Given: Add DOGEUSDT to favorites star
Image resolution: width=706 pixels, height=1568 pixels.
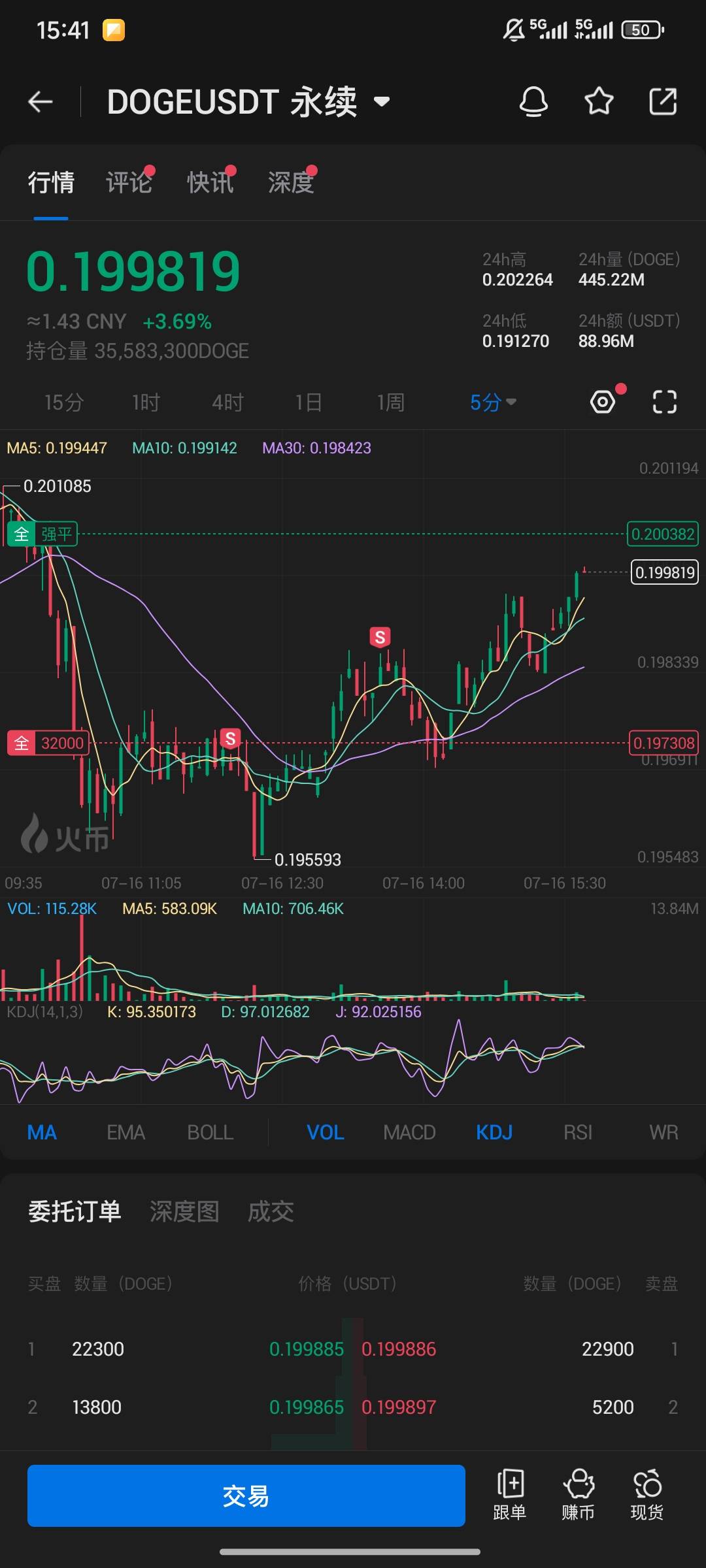Looking at the screenshot, I should click(599, 102).
